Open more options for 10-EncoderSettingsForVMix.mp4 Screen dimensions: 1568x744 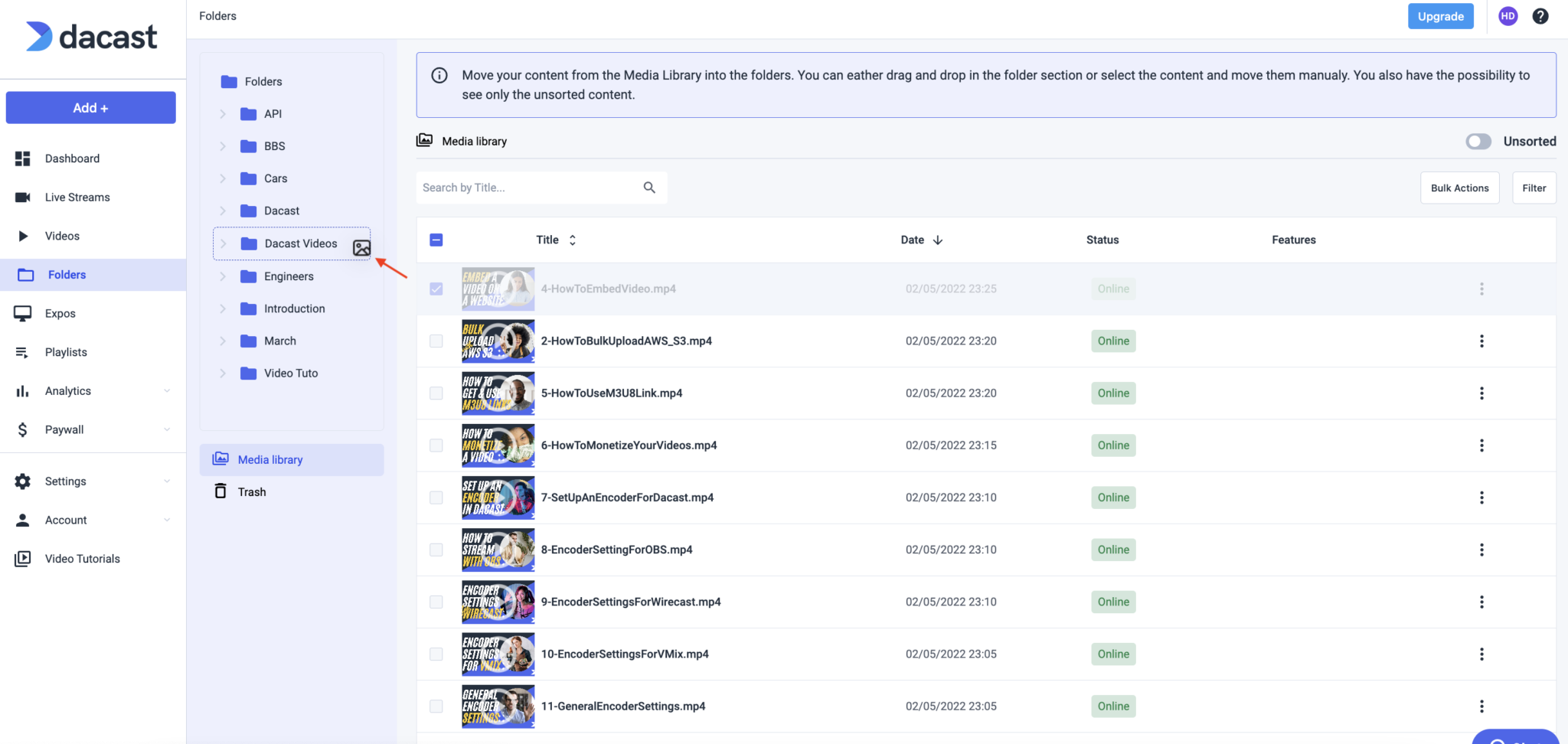click(x=1481, y=654)
